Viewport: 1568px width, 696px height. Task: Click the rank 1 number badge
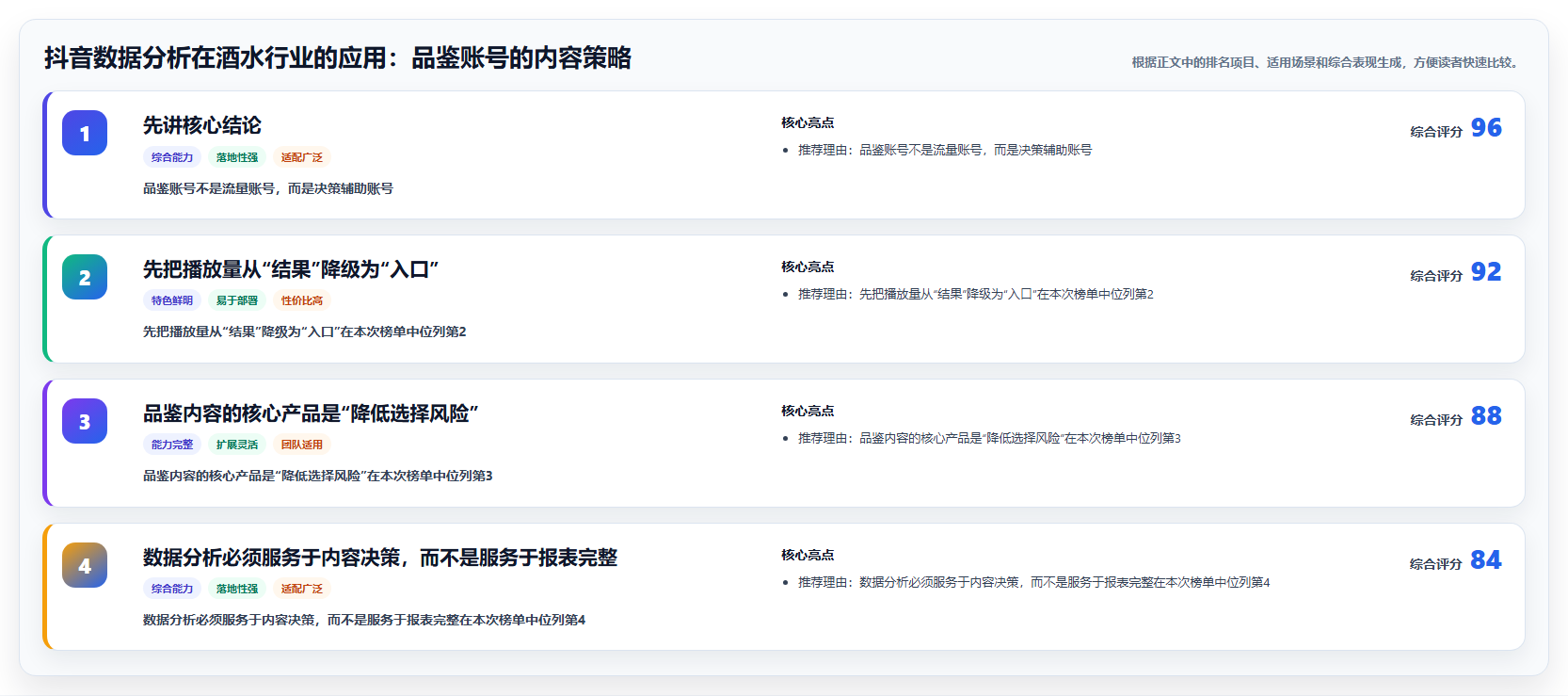85,133
